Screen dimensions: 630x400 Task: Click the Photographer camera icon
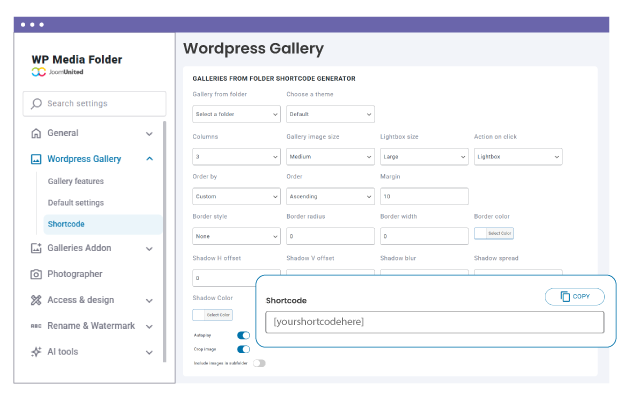coord(36,274)
